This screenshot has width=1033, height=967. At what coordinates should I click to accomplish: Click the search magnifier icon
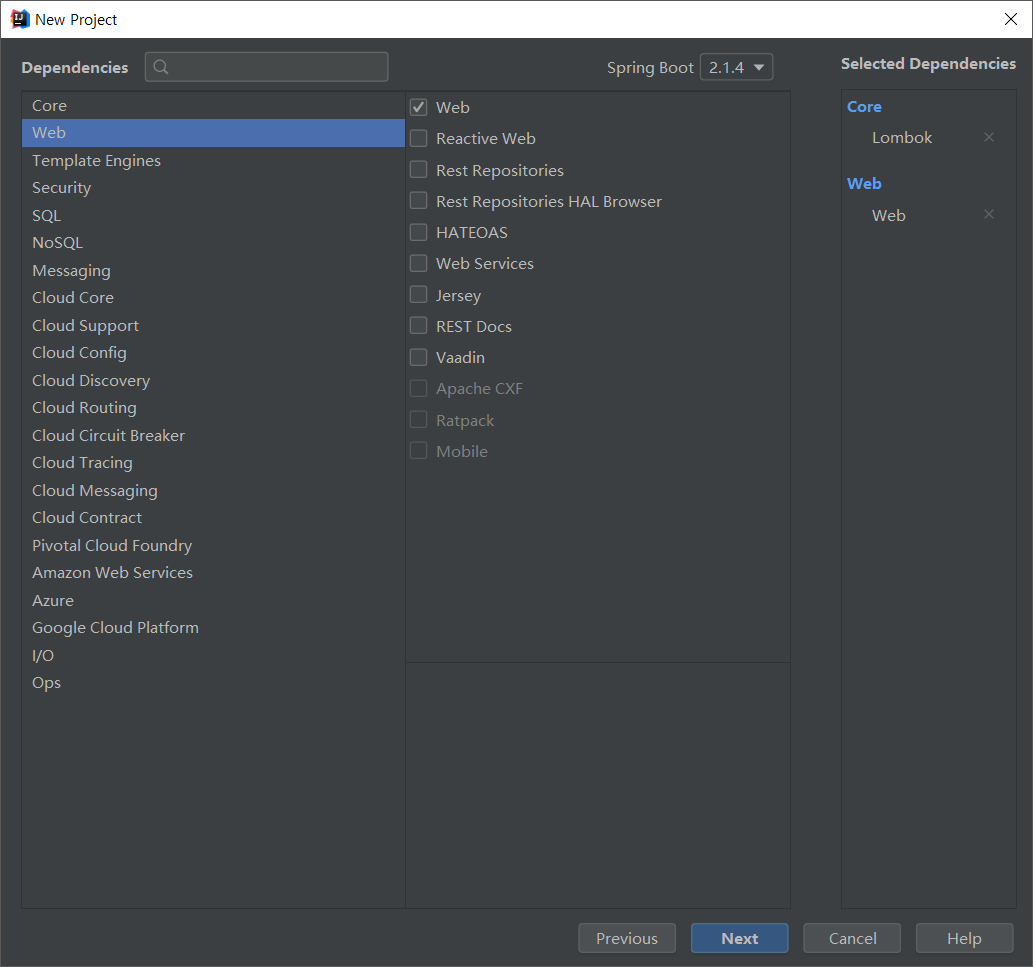click(x=161, y=67)
